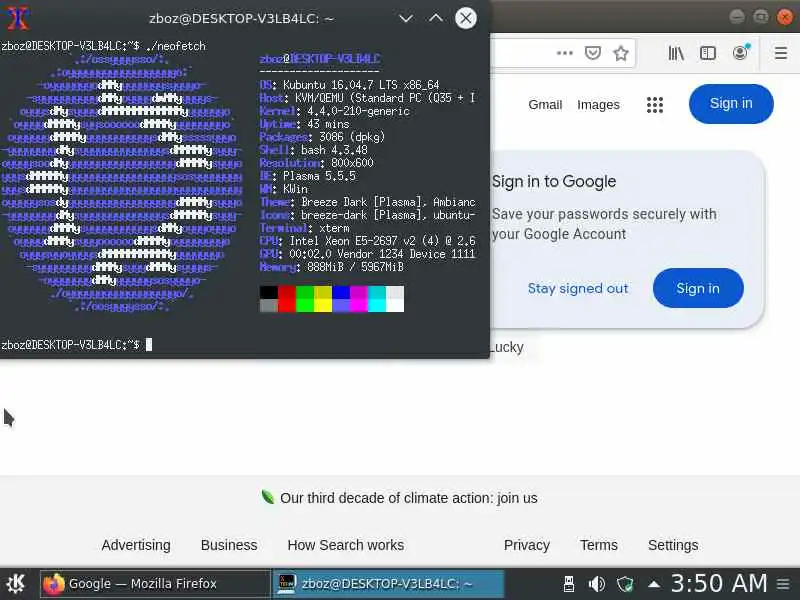The image size is (800, 600).
Task: Click the 3:50 AM clock
Action: point(719,583)
